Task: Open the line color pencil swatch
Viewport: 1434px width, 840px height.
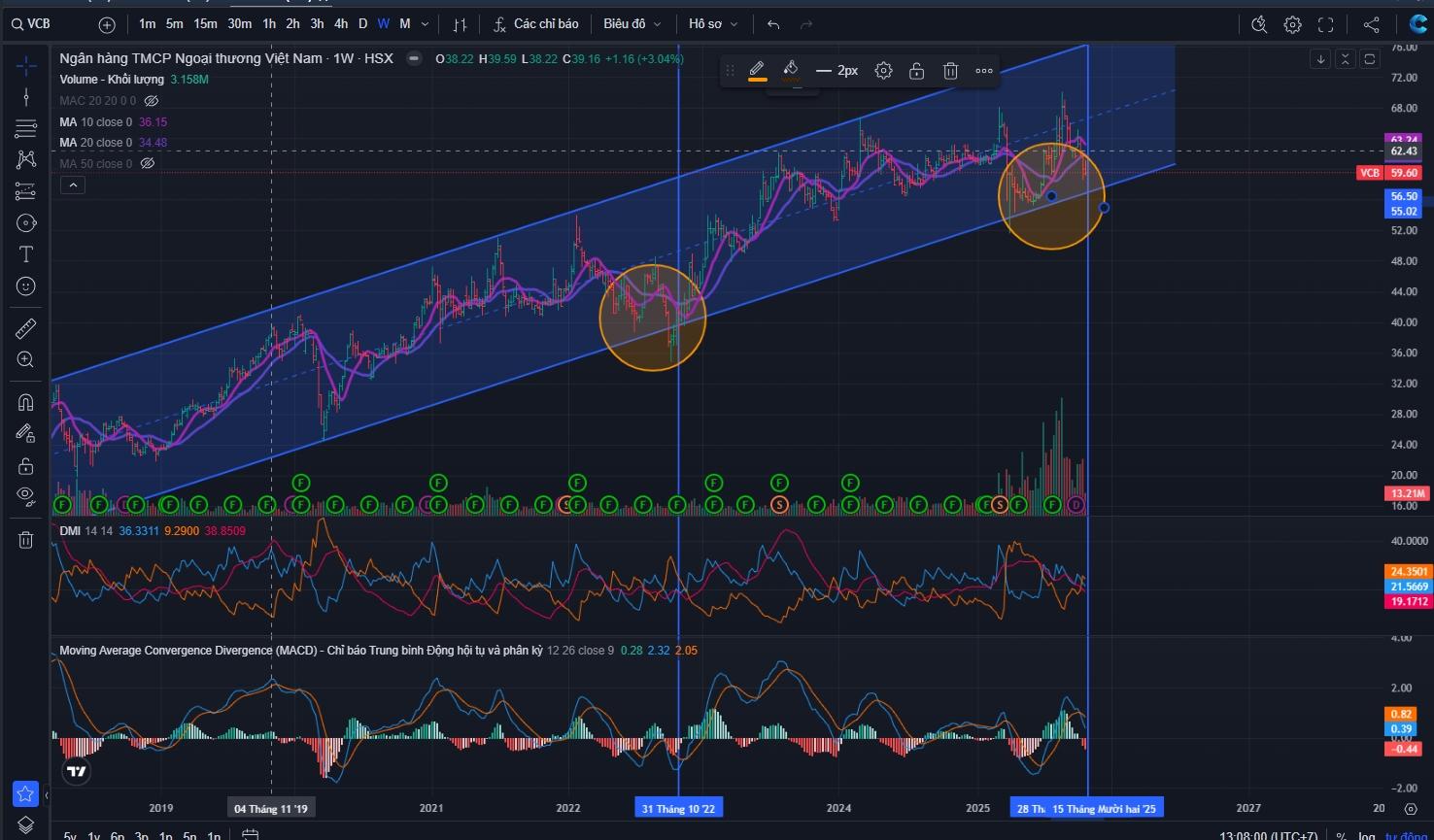Action: pyautogui.click(x=757, y=70)
